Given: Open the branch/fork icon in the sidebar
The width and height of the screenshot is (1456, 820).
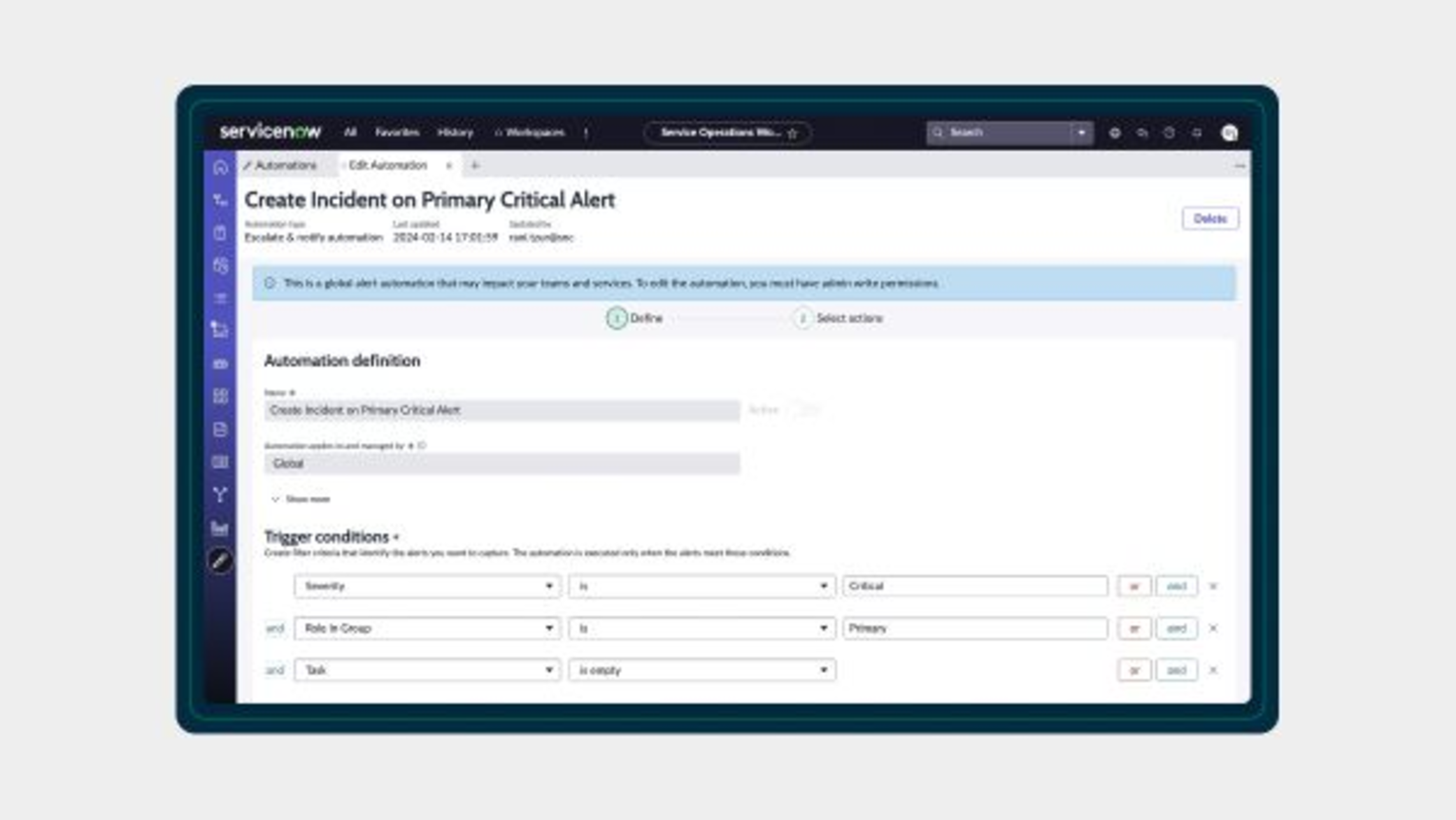Looking at the screenshot, I should [220, 495].
